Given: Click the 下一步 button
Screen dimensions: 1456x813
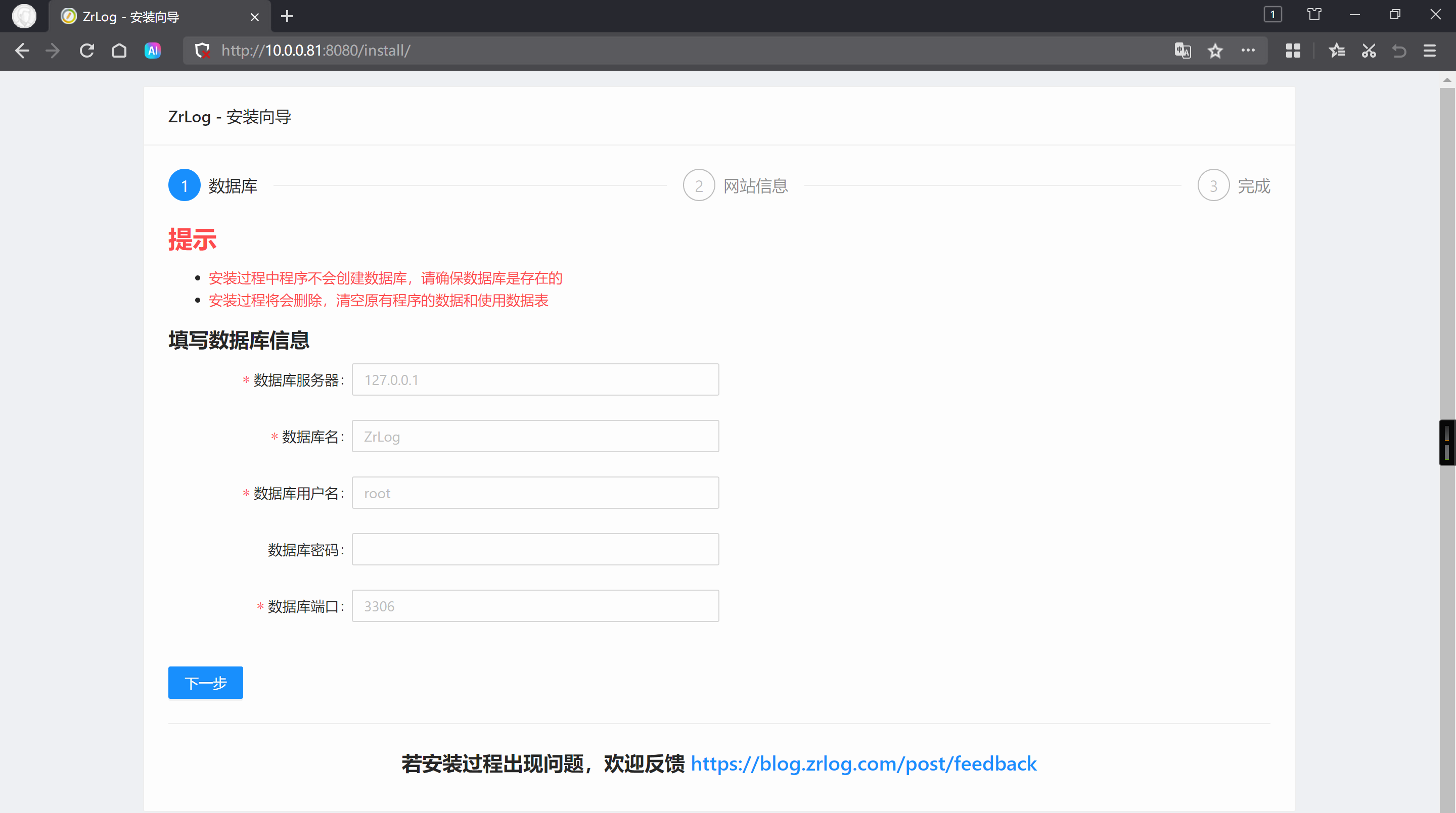Looking at the screenshot, I should [x=205, y=683].
